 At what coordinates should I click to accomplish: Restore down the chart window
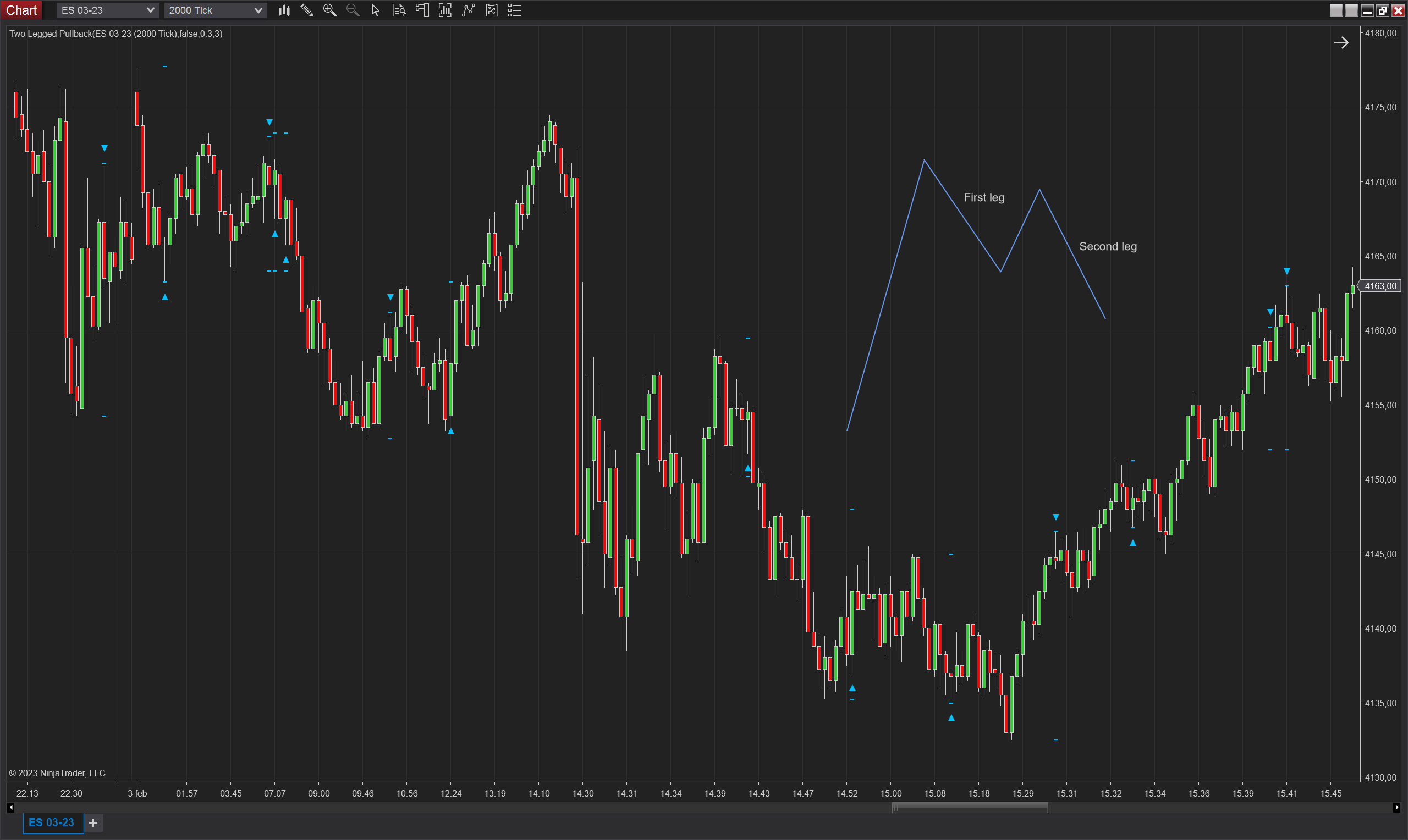(x=1382, y=10)
